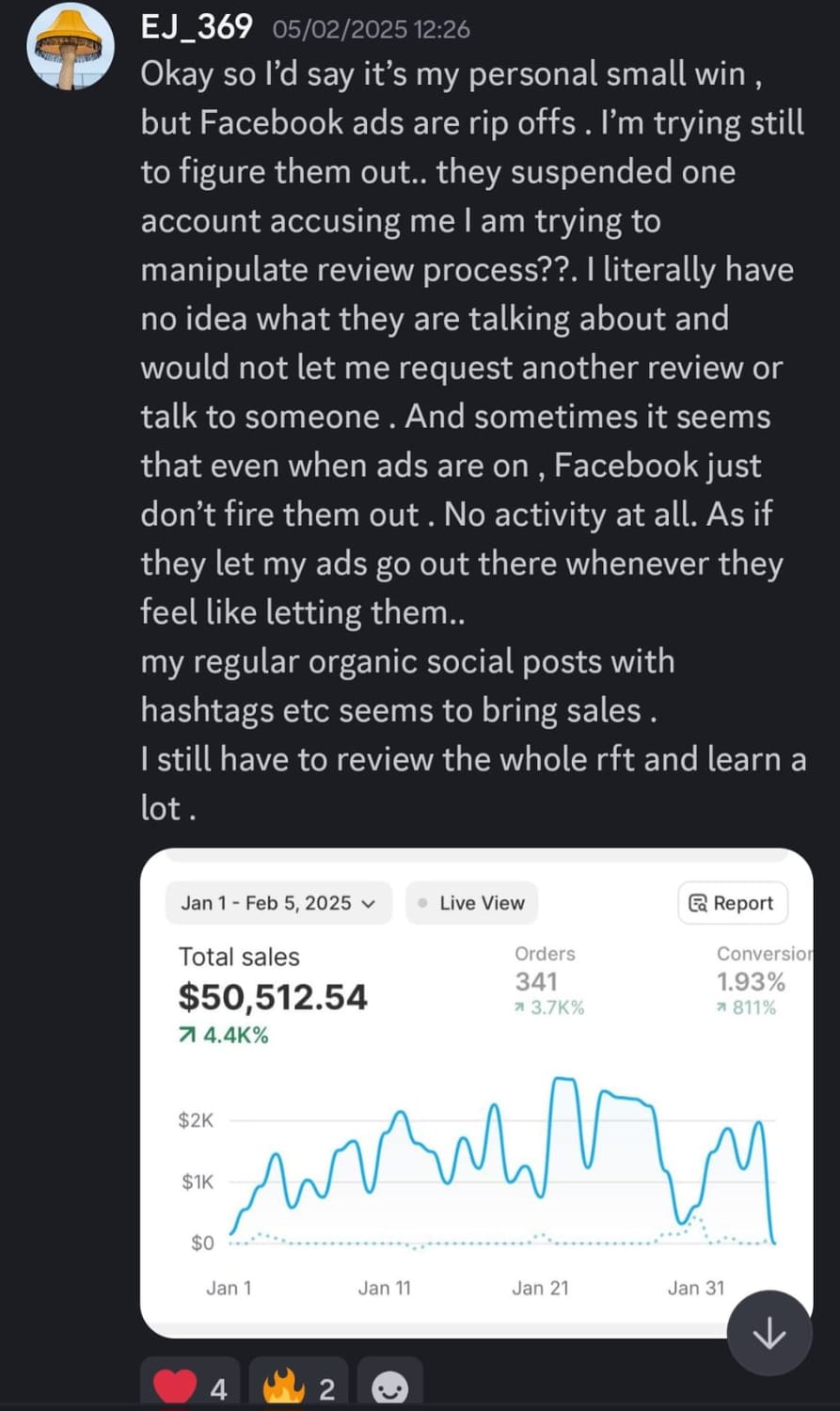Click the $2K label on the sales axis

tap(196, 1120)
